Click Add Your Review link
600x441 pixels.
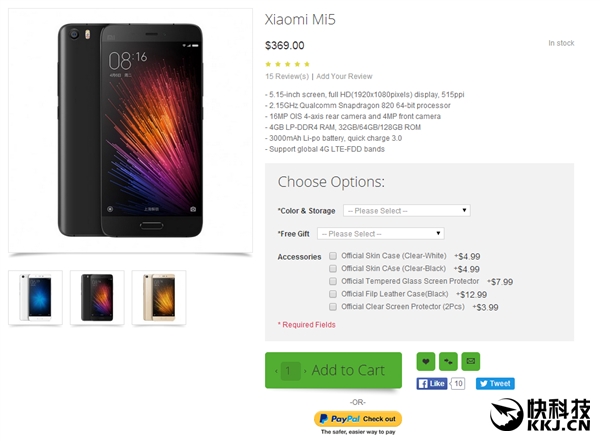tap(344, 76)
